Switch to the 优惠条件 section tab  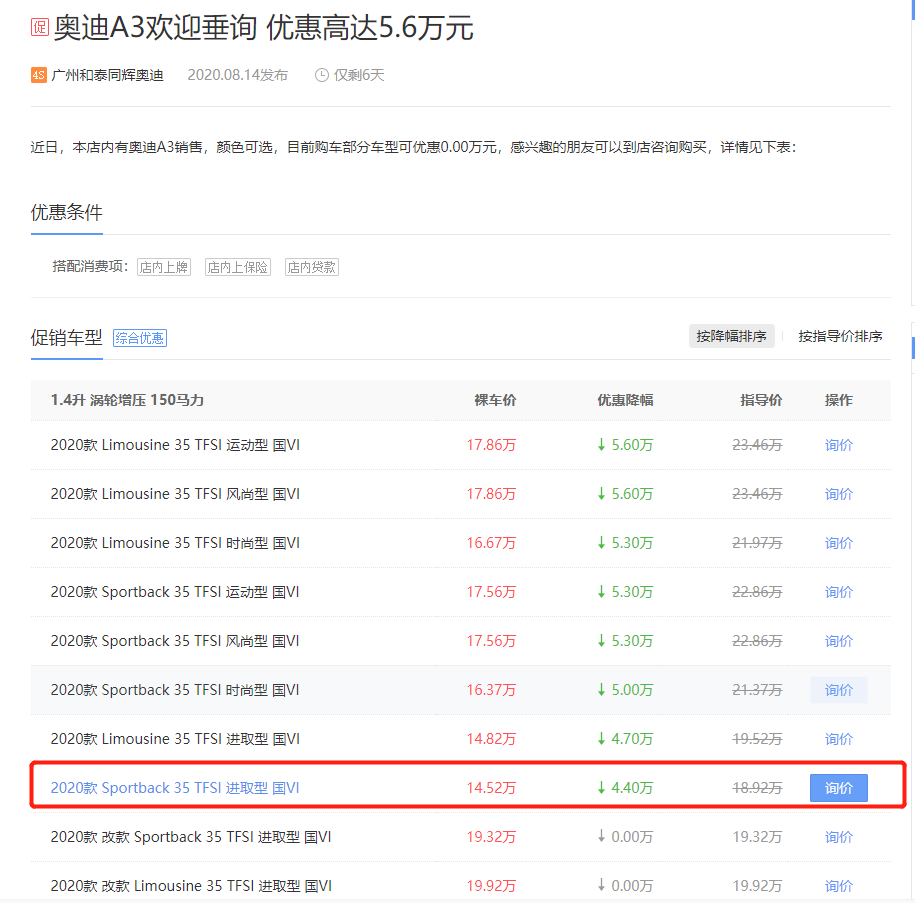(x=66, y=212)
